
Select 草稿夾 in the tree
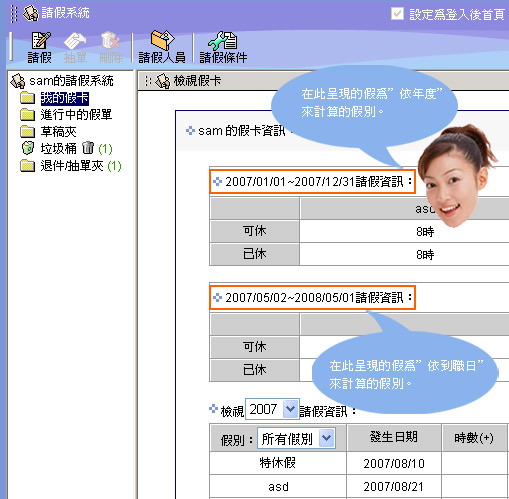[59, 132]
